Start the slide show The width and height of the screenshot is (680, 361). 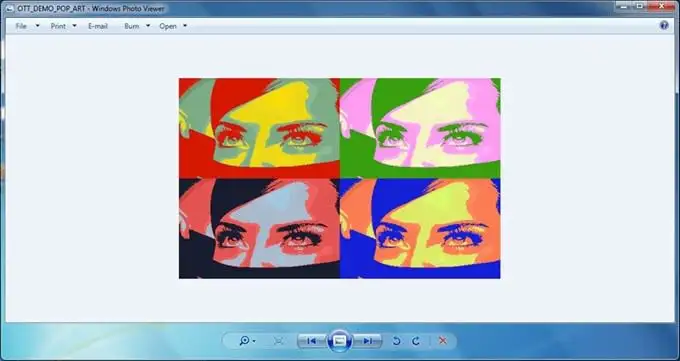340,341
